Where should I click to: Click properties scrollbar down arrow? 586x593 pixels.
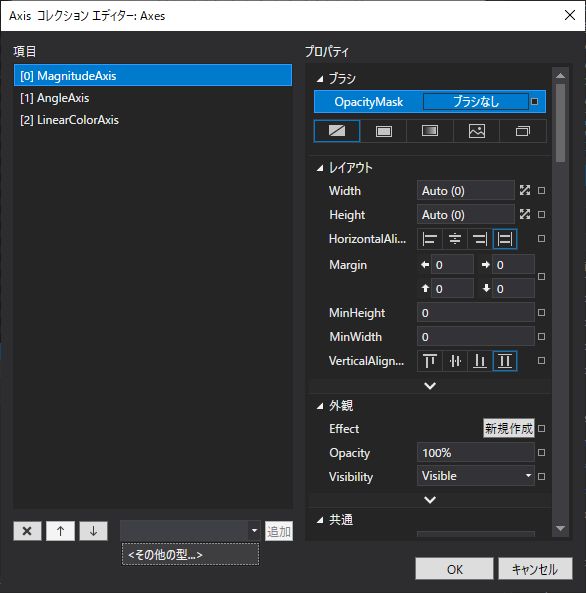[561, 528]
